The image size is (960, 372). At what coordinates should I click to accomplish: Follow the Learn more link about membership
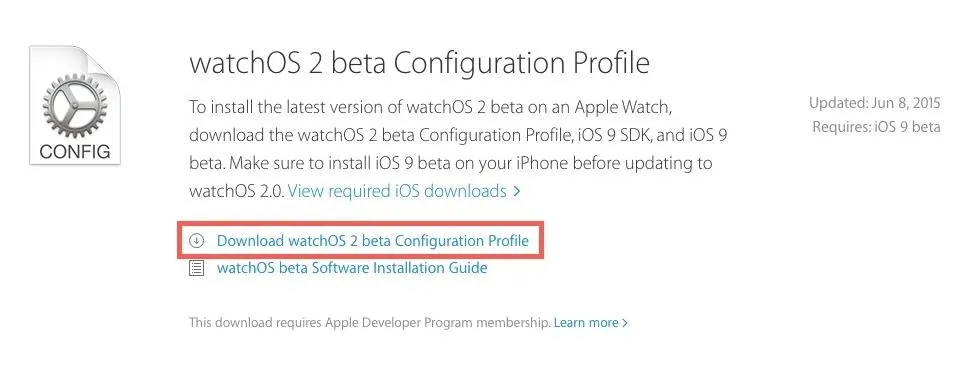(586, 322)
